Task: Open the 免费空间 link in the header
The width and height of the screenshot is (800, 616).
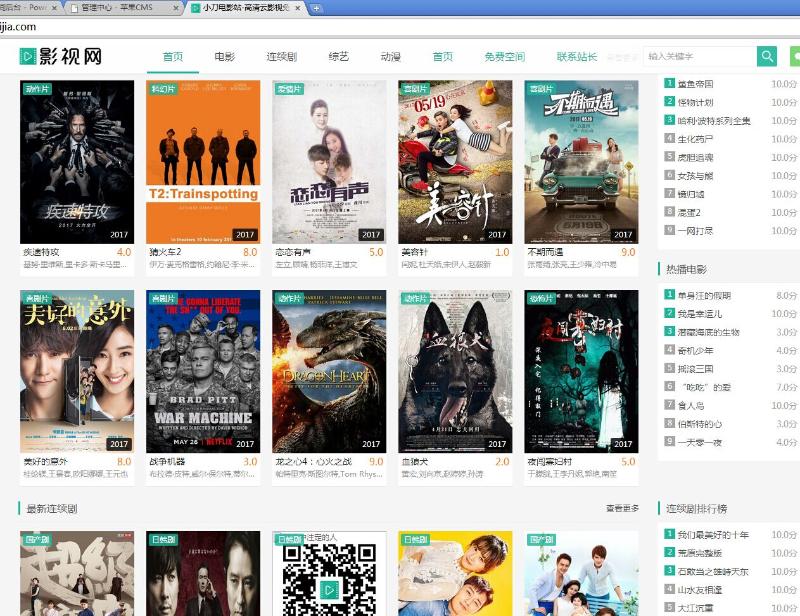Action: click(x=504, y=57)
